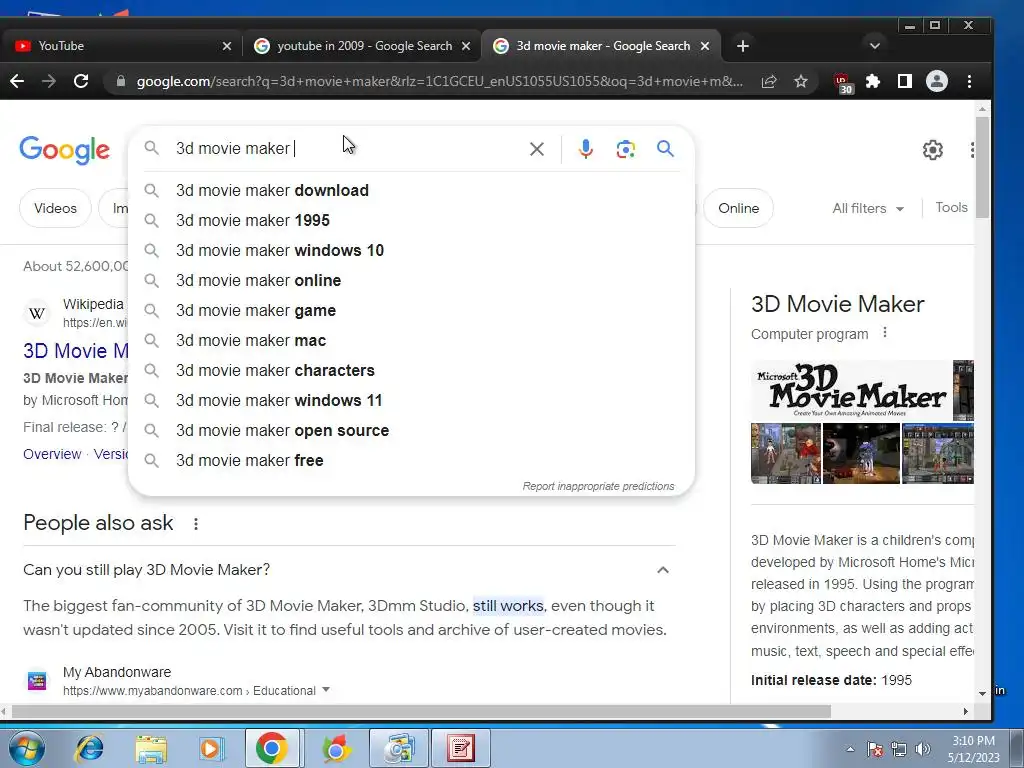Viewport: 1024px width, 768px height.
Task: Close the 'youtube in 2009' tab
Action: (466, 46)
